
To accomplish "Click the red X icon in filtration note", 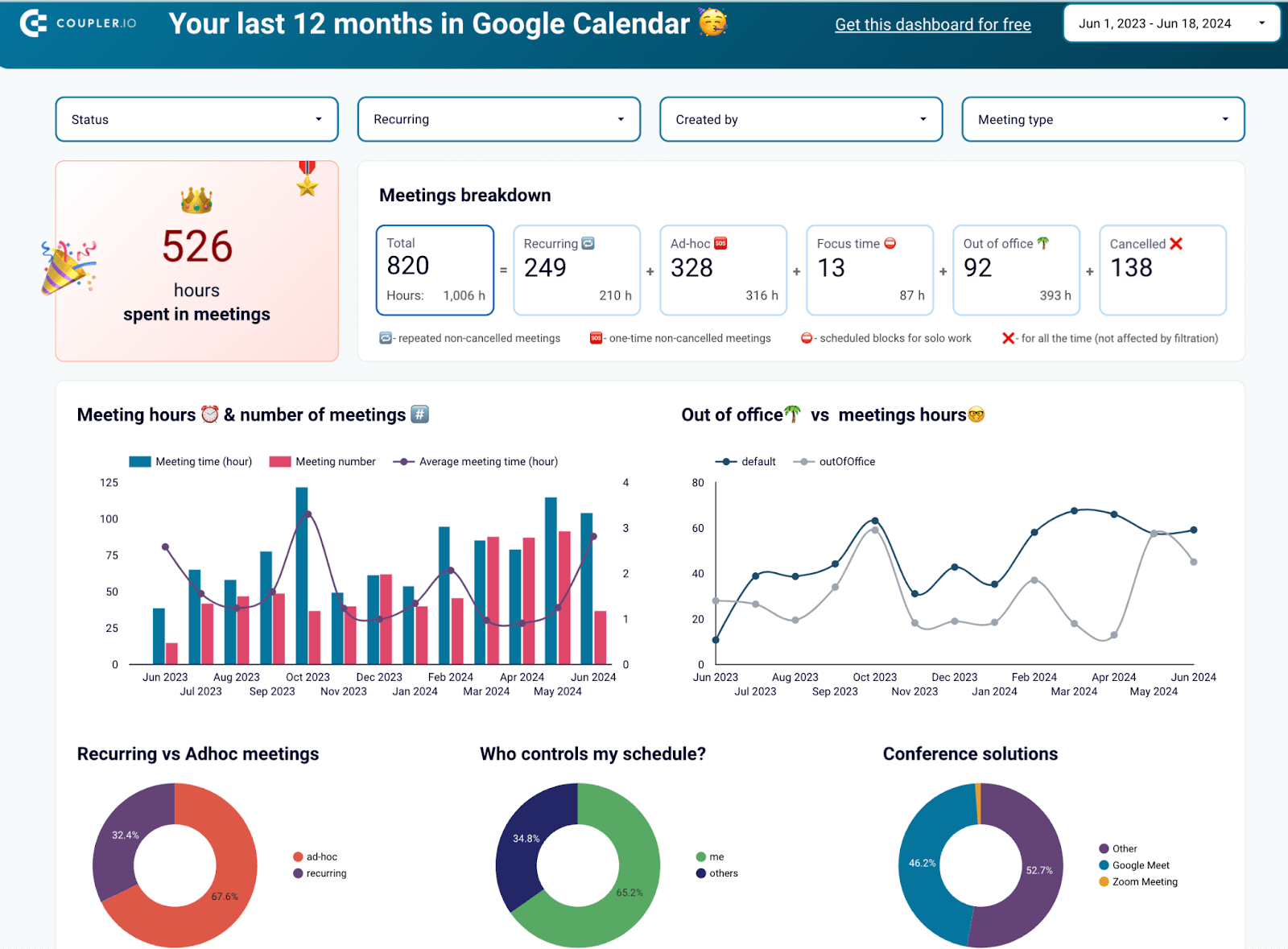I will 1008,338.
